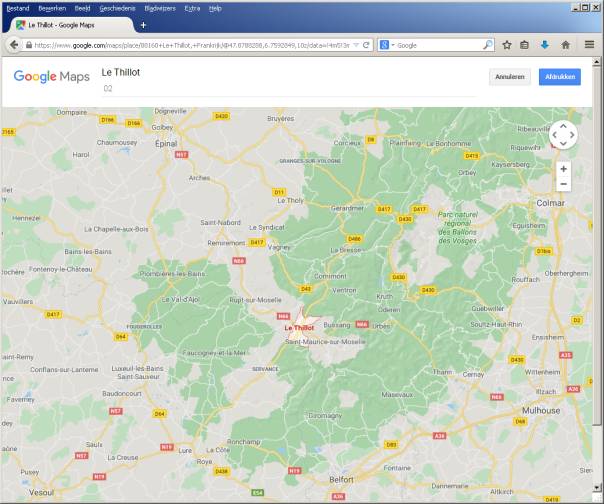Bookmark this page with the star icon
Image resolution: width=604 pixels, height=504 pixels.
507,45
